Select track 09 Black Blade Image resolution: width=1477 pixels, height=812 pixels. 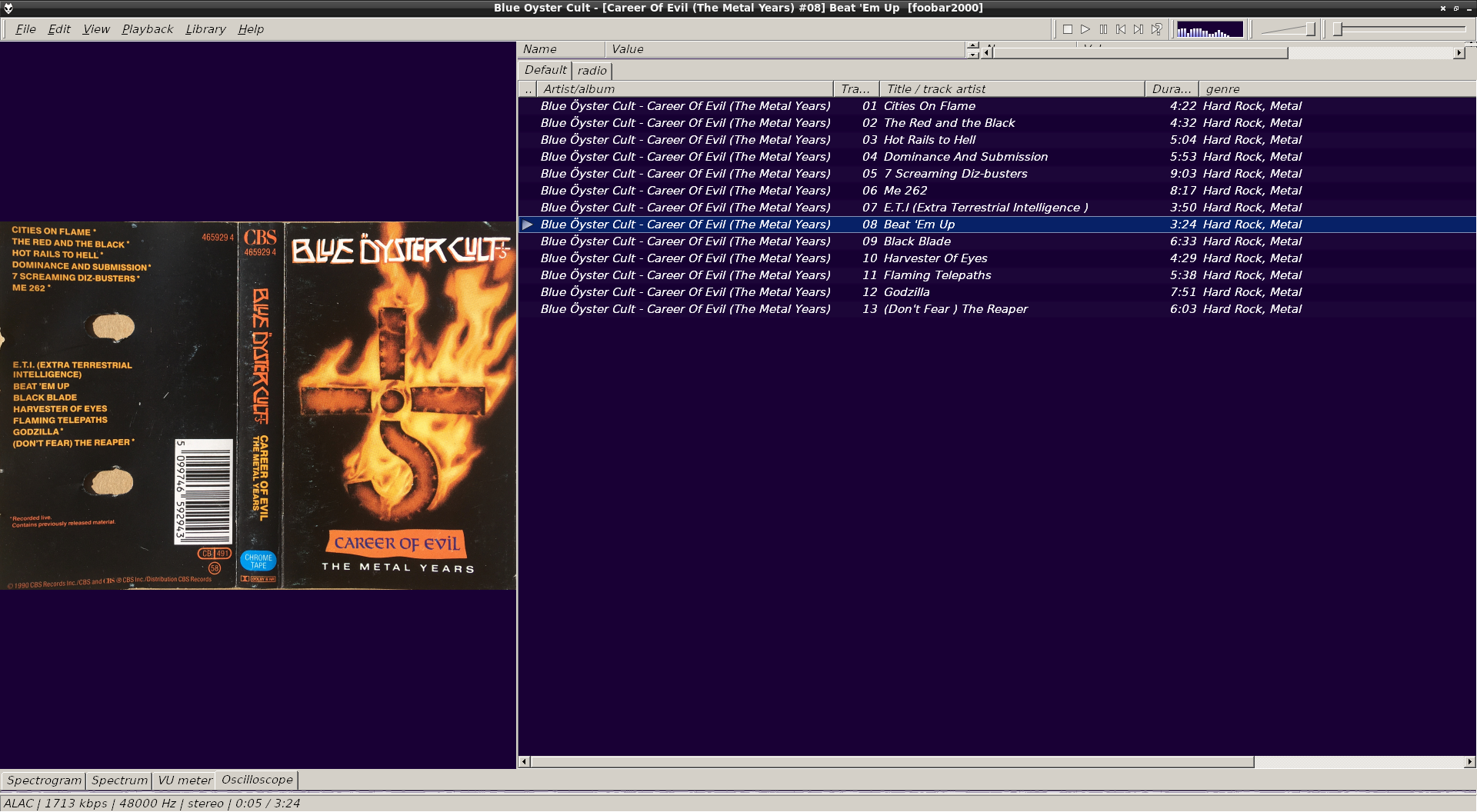point(997,241)
